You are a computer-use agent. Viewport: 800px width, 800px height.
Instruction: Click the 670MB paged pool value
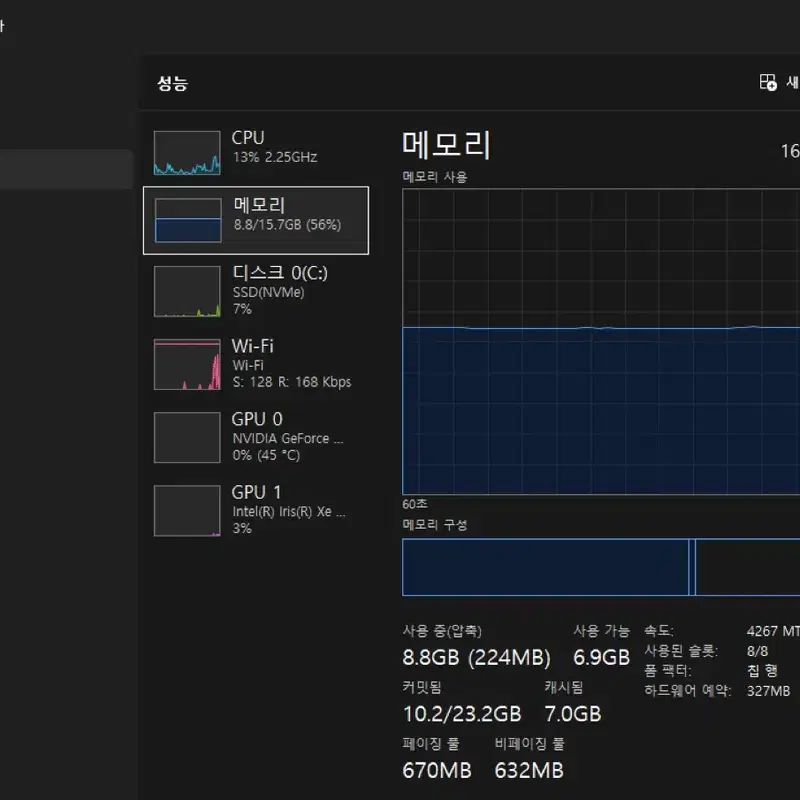pos(437,770)
